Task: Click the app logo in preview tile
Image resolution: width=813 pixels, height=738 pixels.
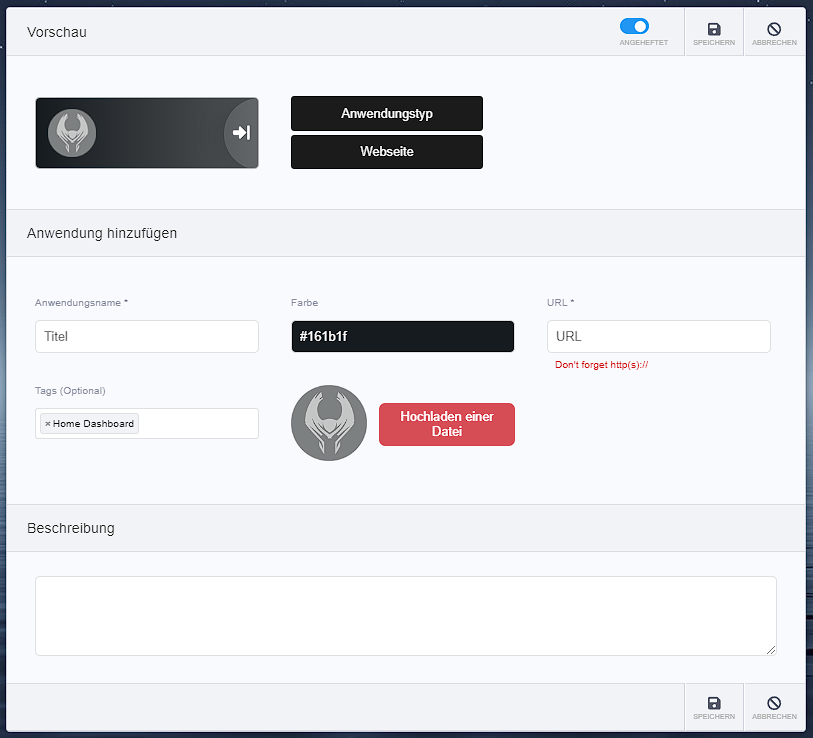Action: pyautogui.click(x=72, y=133)
